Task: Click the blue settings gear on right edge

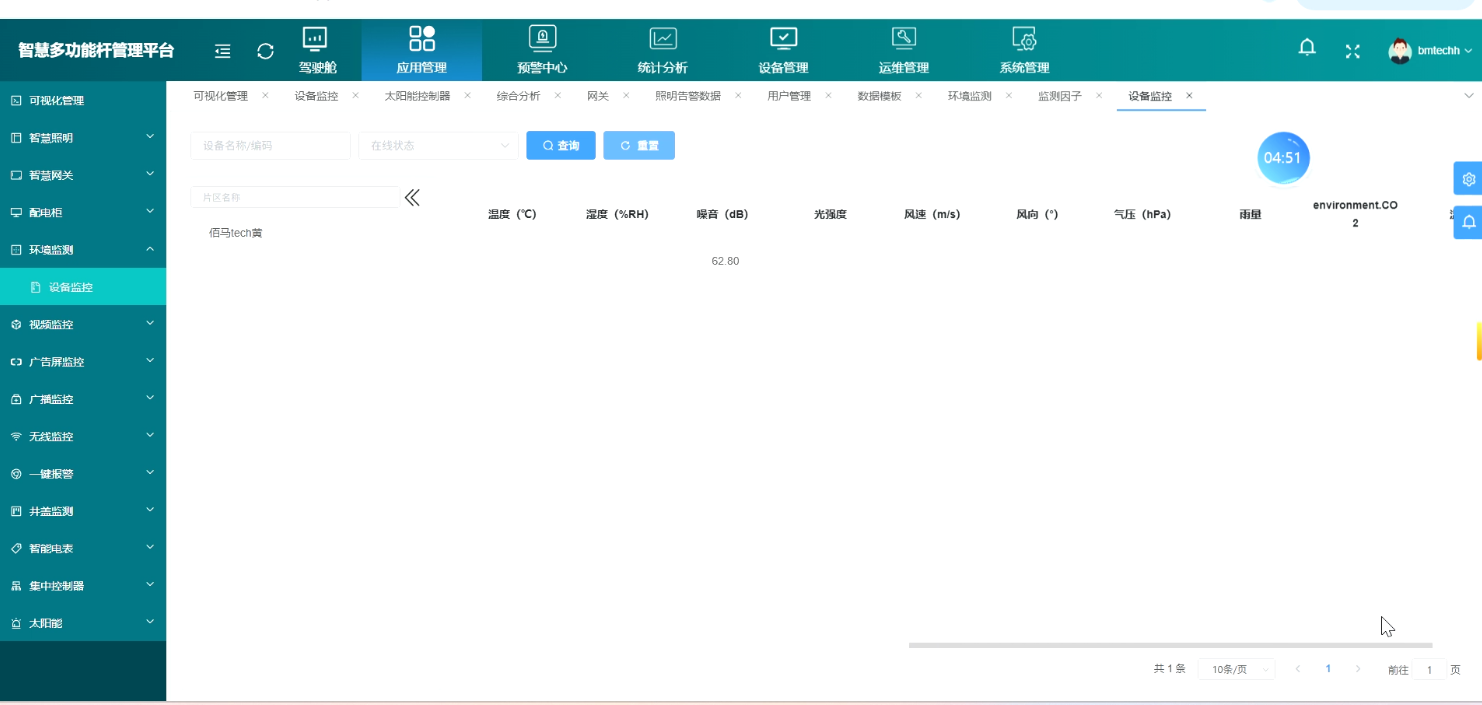Action: tap(1467, 179)
